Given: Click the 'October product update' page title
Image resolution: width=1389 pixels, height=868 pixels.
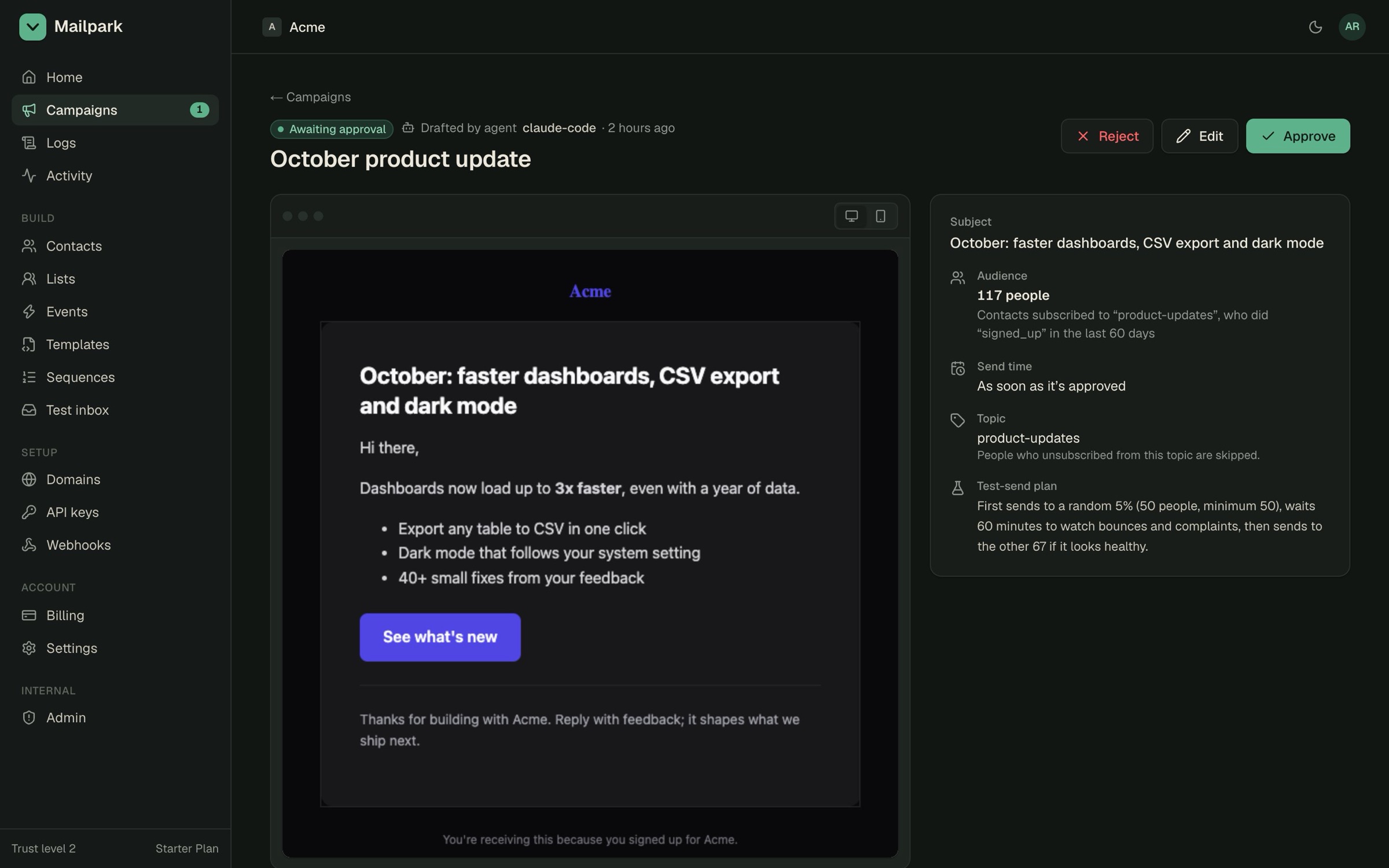Looking at the screenshot, I should pos(400,159).
